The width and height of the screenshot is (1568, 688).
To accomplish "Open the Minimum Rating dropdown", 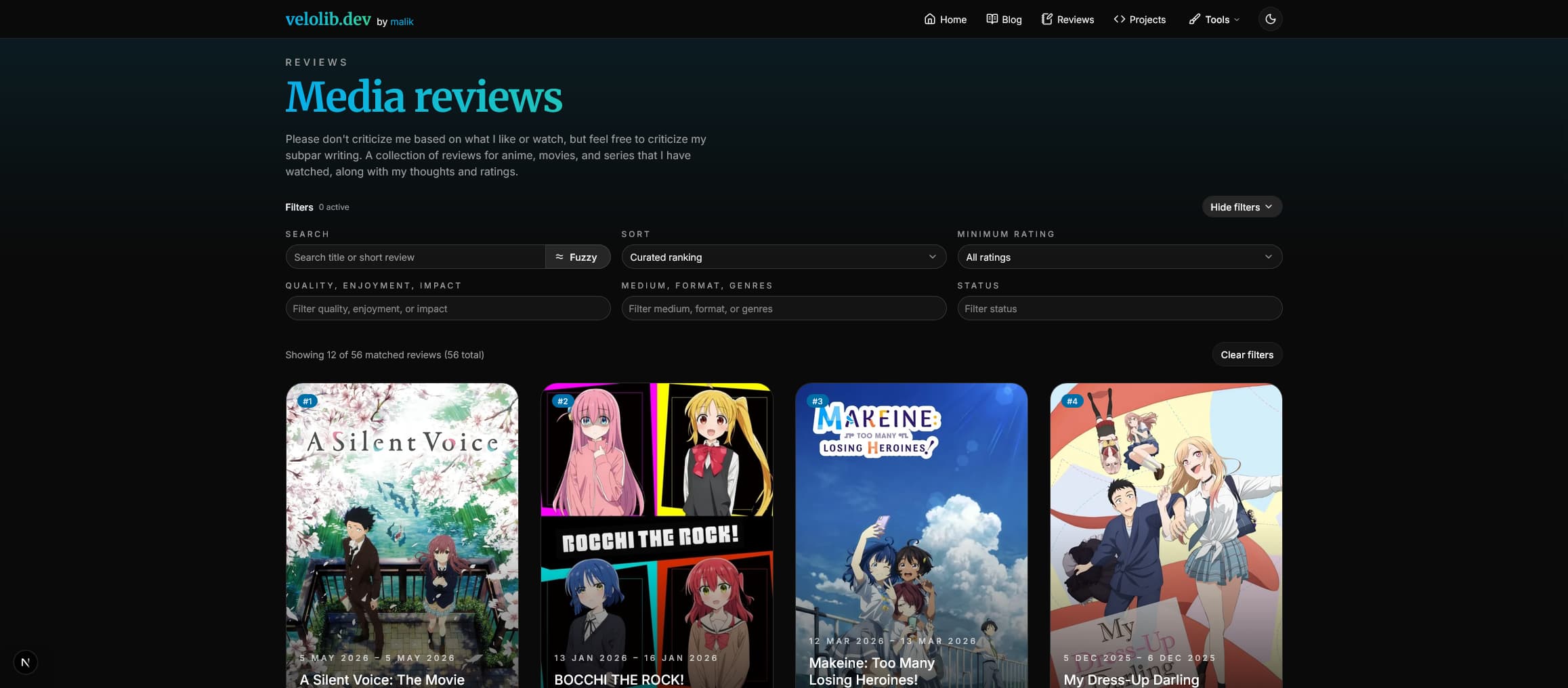I will 1120,257.
